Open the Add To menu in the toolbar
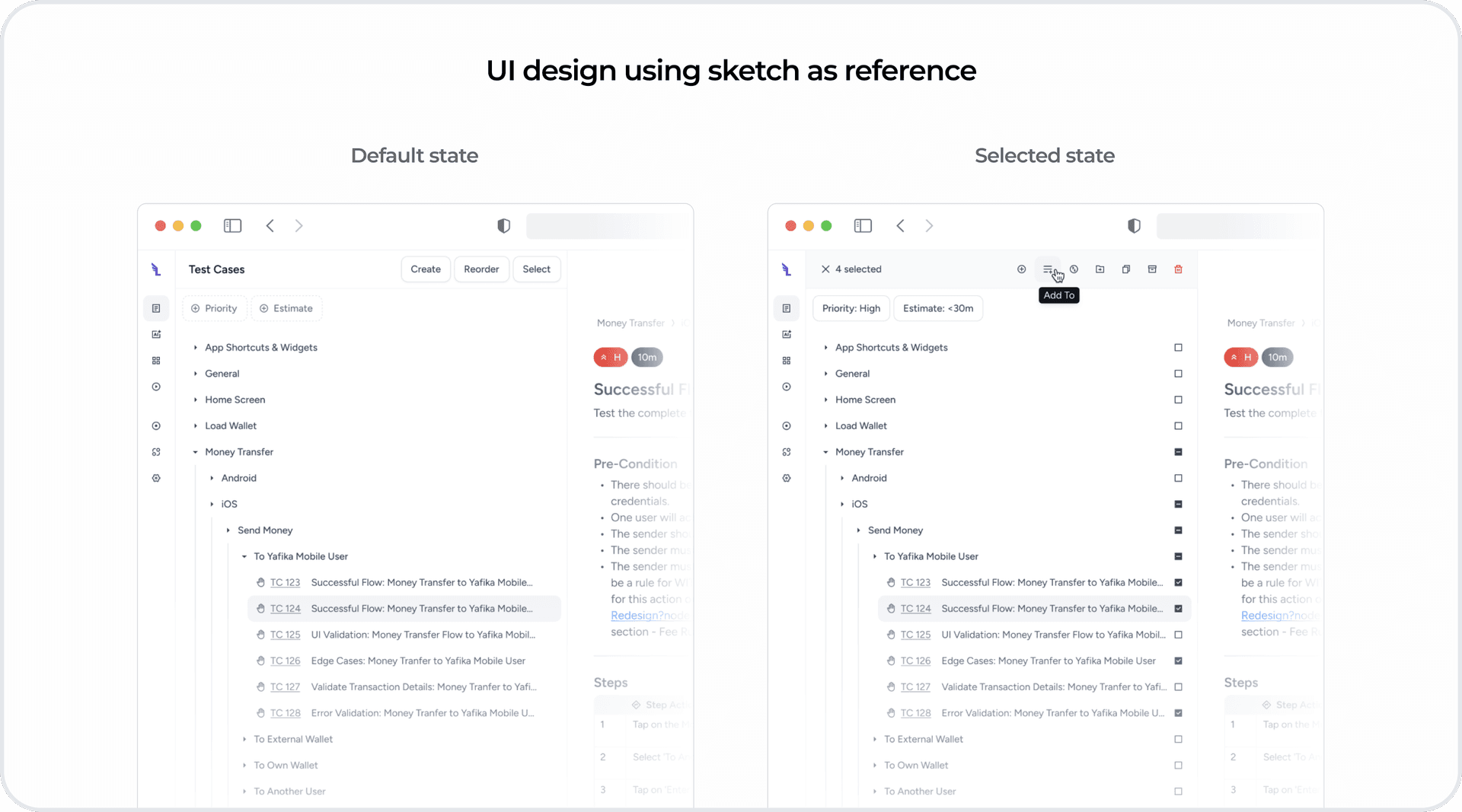Viewport: 1462px width, 812px height. tap(1049, 269)
